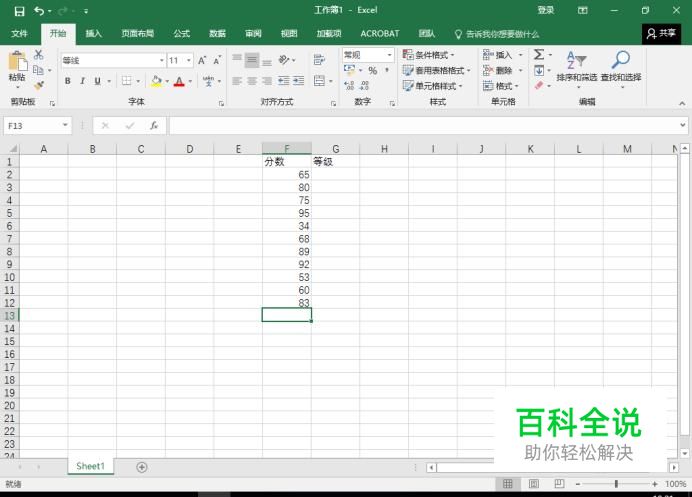Click the Name Box showing F13
The width and height of the screenshot is (692, 497).
coord(32,126)
